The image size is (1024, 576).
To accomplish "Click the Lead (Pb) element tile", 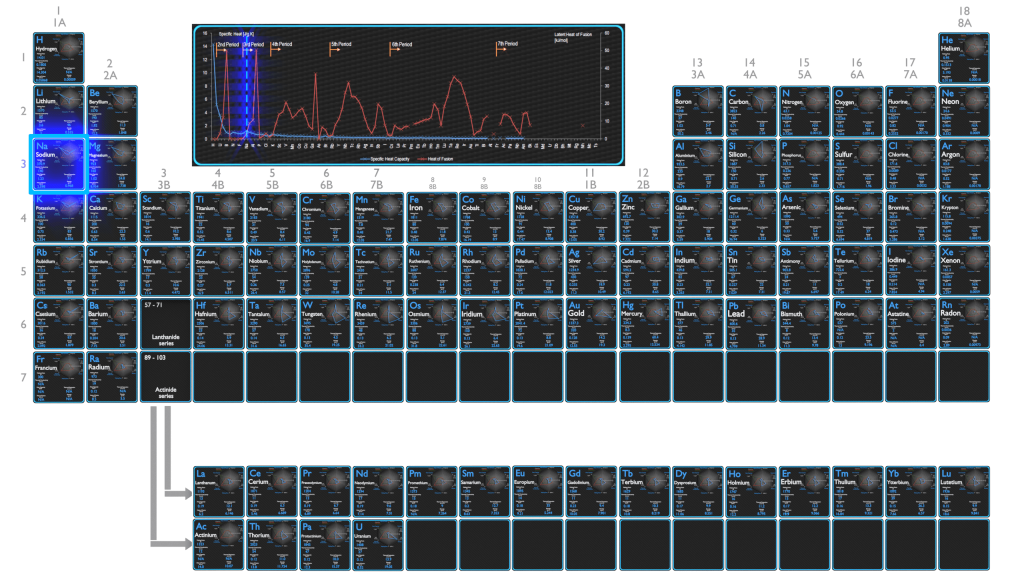I will click(x=750, y=323).
